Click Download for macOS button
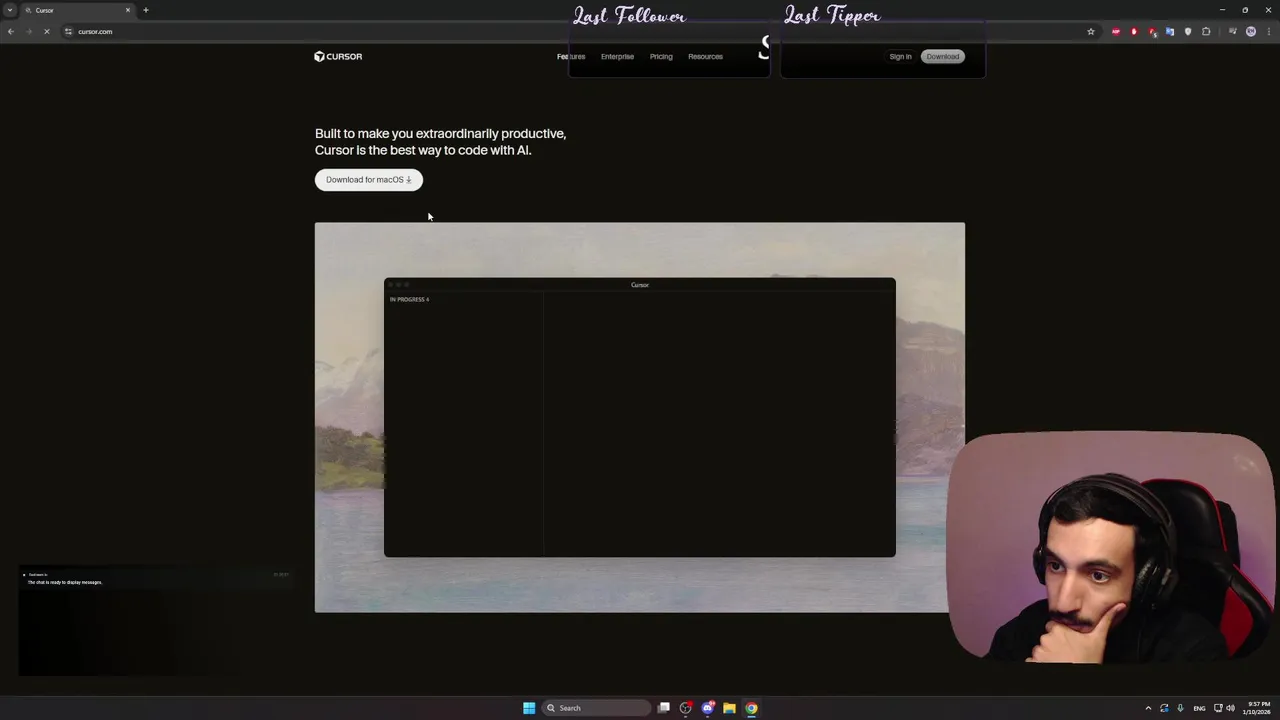 pos(369,180)
